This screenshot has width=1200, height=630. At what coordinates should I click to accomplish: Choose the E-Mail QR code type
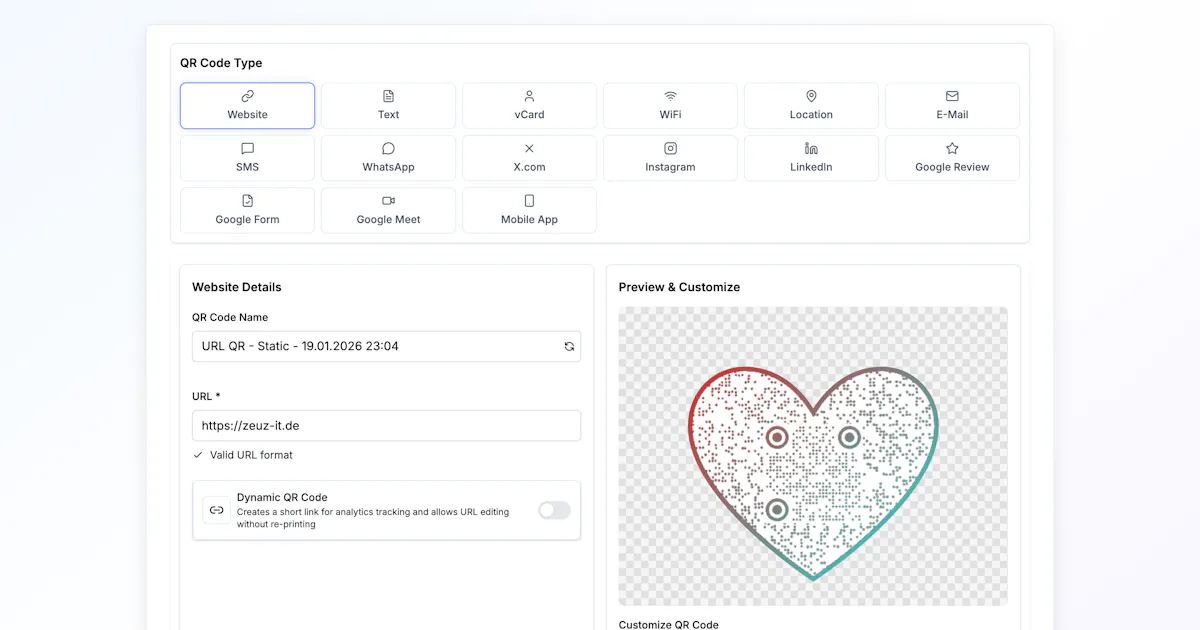tap(952, 105)
